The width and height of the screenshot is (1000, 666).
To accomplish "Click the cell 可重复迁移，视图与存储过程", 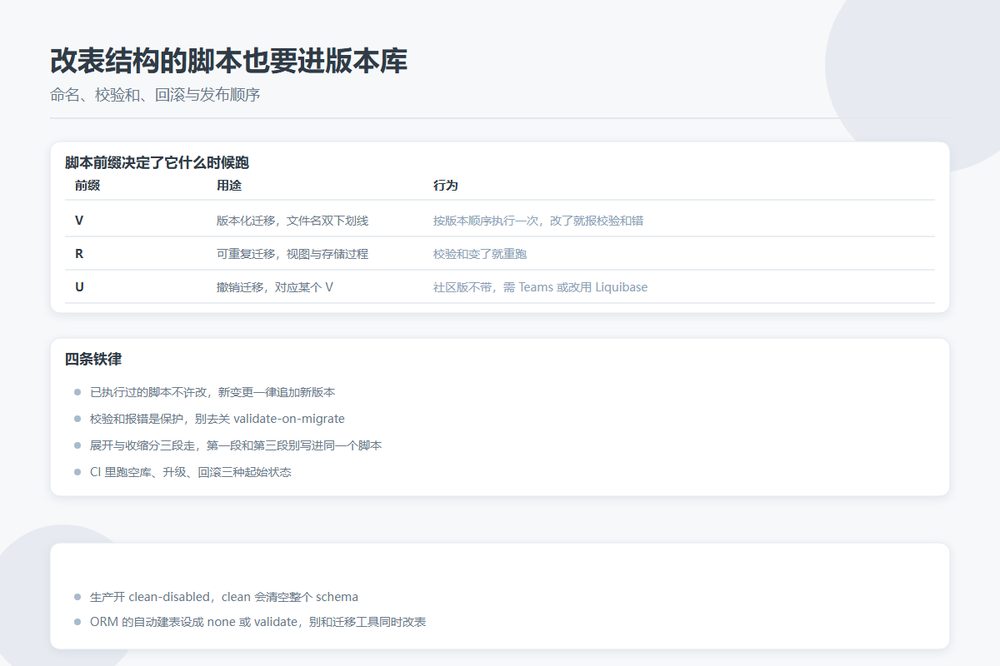I will point(292,254).
